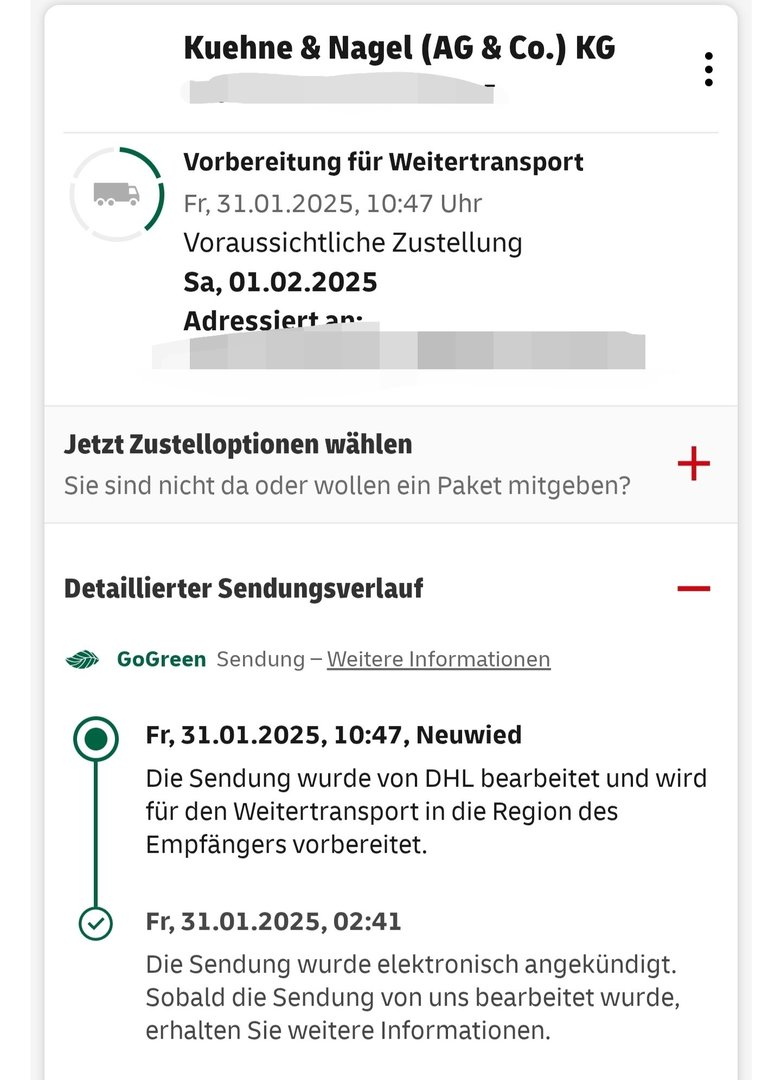The width and height of the screenshot is (781, 1080).
Task: Tap the Fr, 31.01.2025, 02:41 entry heading
Action: click(x=273, y=922)
